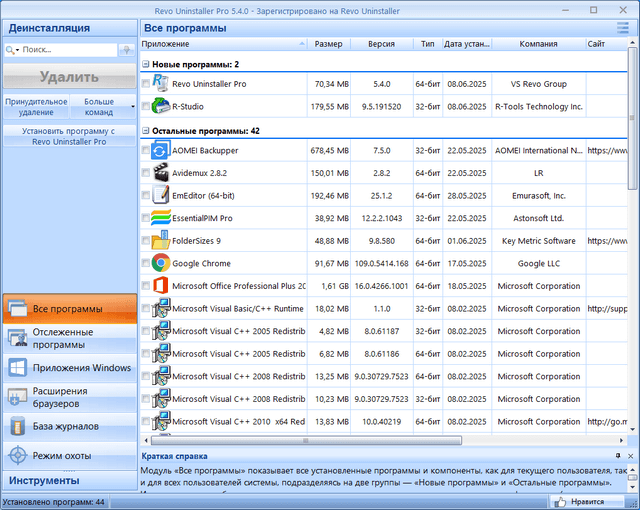Open Windows Apps (Приложения Windows) icon
This screenshot has height=510, width=640.
[19, 368]
